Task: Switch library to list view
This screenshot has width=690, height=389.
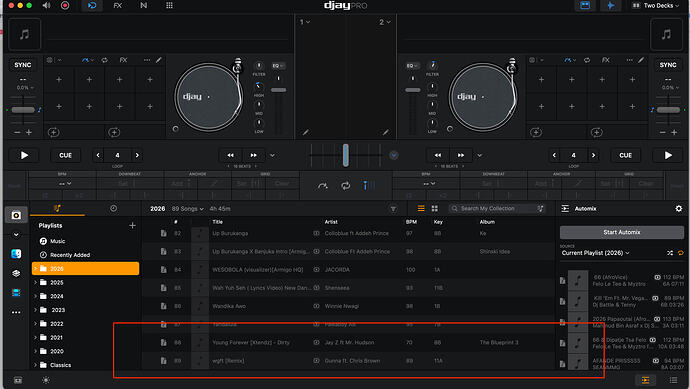Action: click(x=421, y=209)
